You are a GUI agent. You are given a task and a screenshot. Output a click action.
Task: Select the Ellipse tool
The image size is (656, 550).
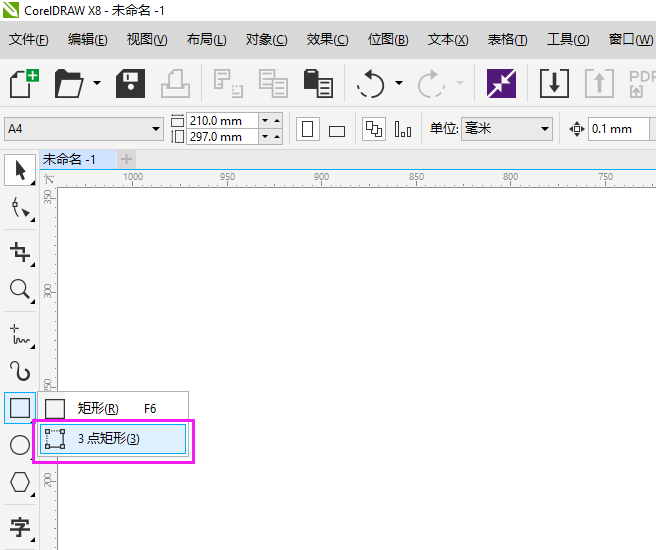[20, 445]
